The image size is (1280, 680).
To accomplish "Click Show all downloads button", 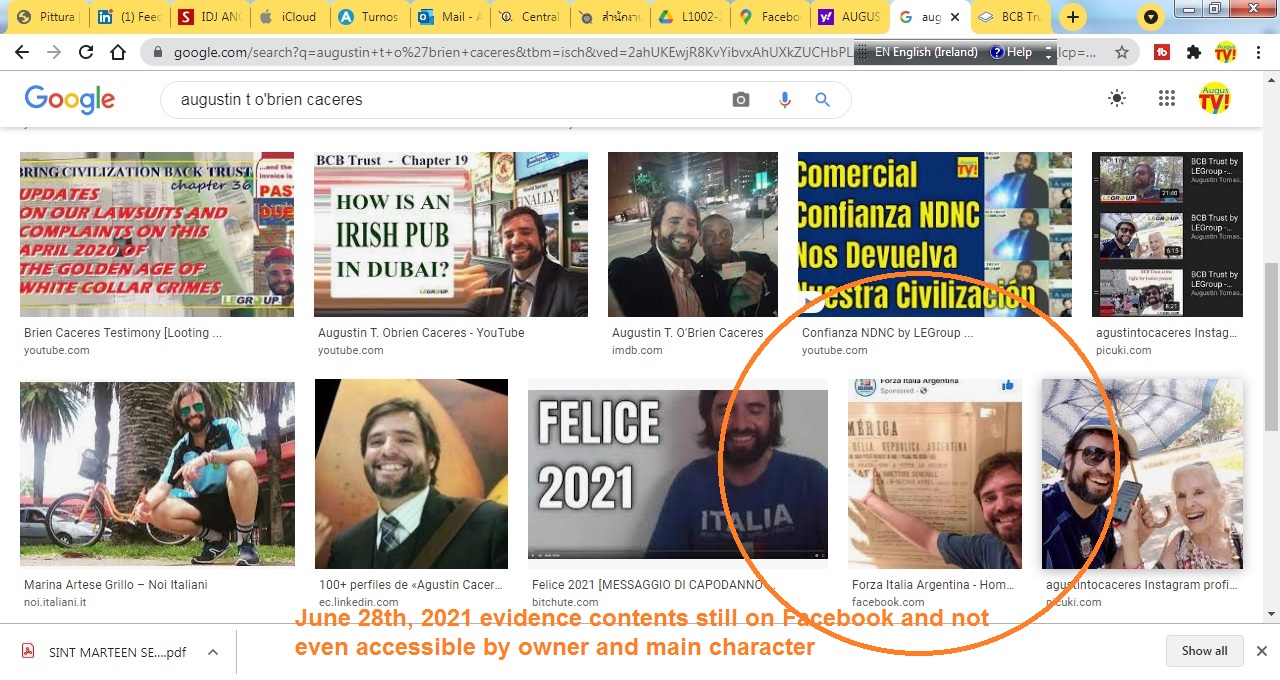I will point(1204,651).
